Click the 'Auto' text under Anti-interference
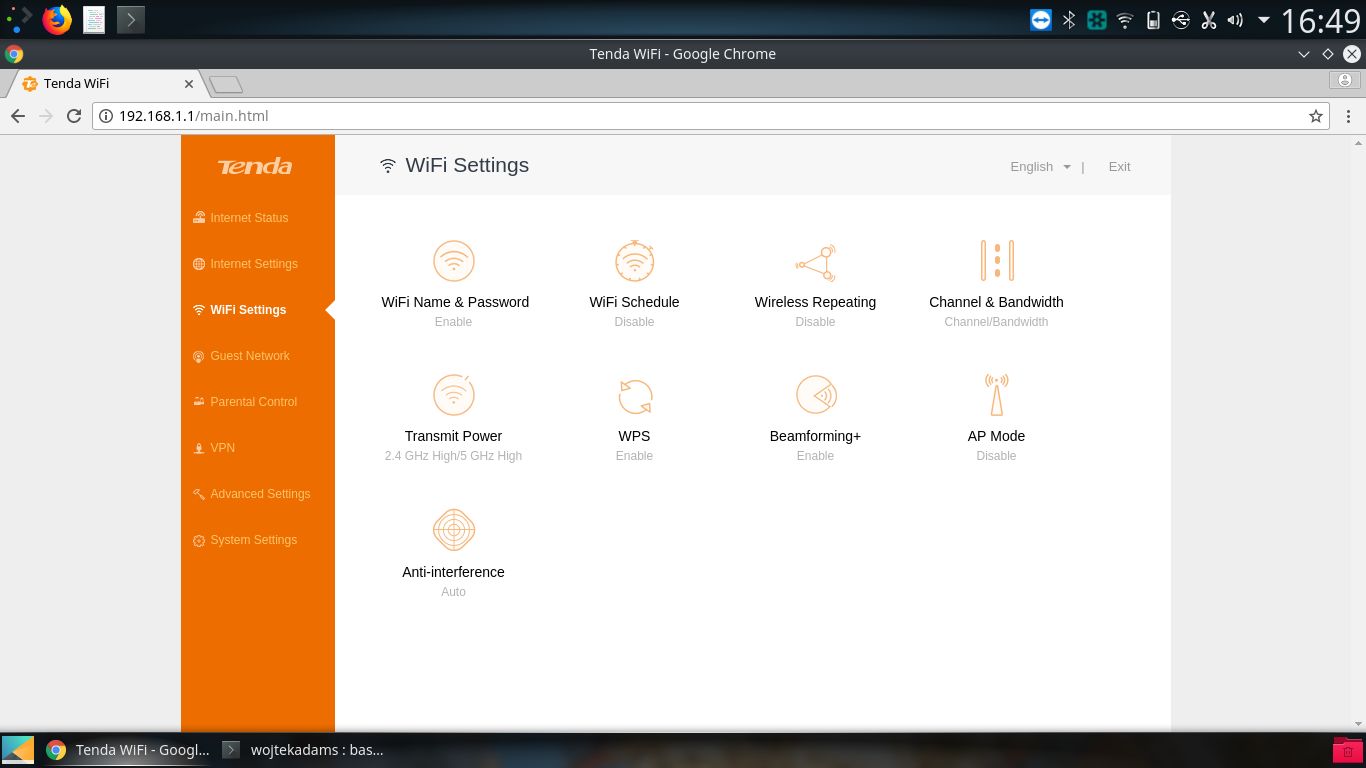 pyautogui.click(x=453, y=592)
